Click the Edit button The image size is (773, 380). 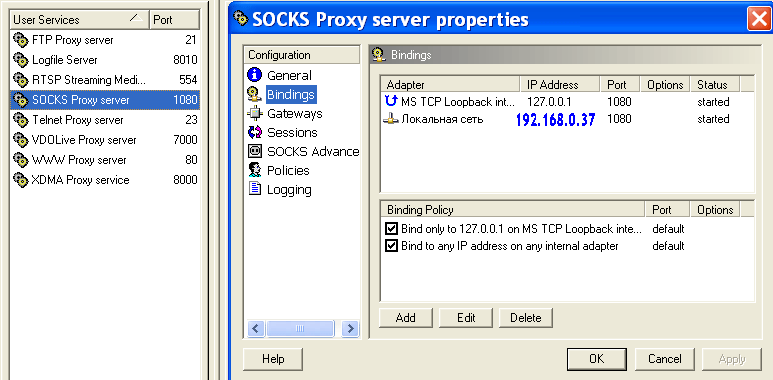click(x=466, y=317)
